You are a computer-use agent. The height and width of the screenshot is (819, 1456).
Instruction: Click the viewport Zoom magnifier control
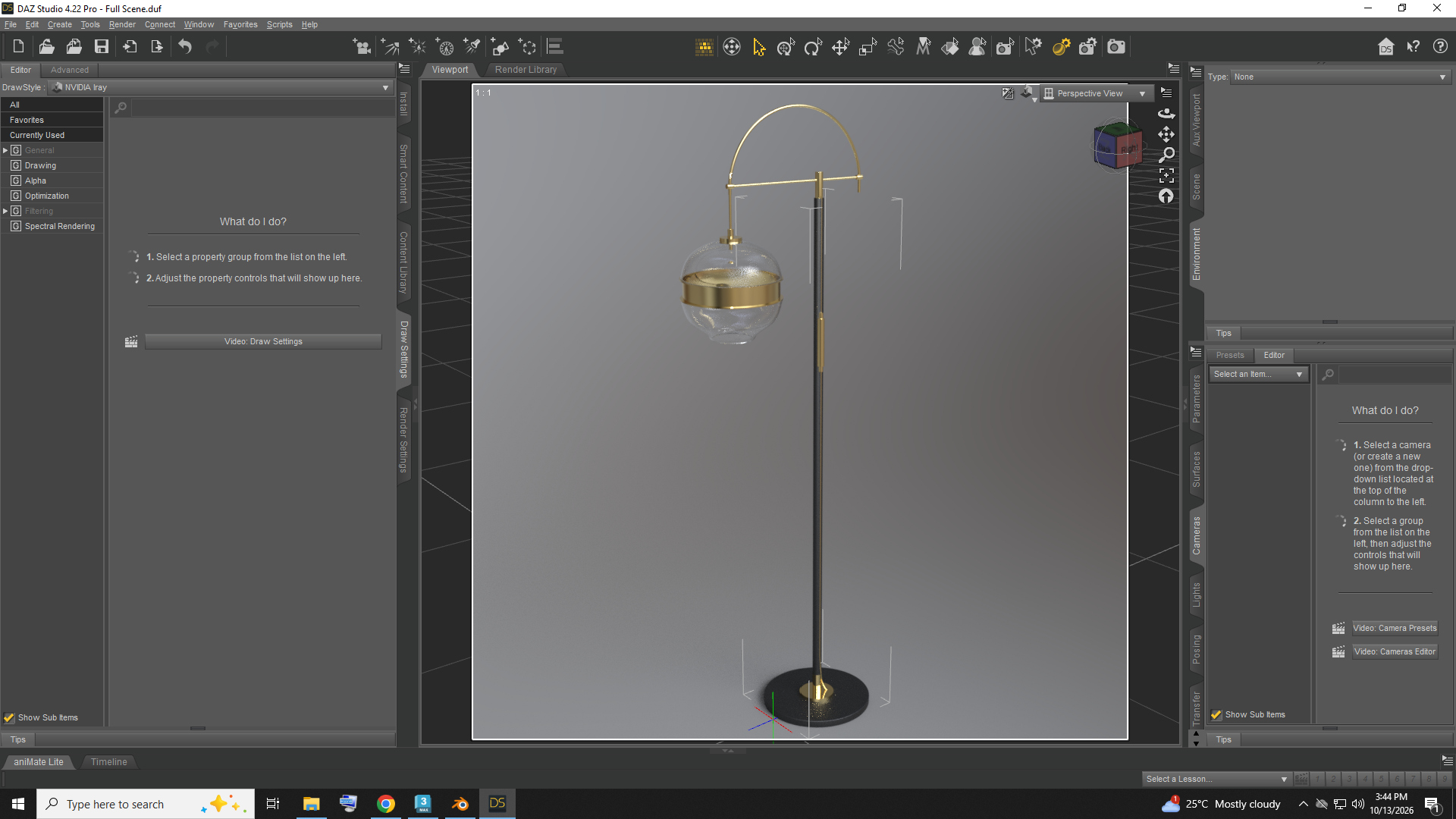(1166, 155)
